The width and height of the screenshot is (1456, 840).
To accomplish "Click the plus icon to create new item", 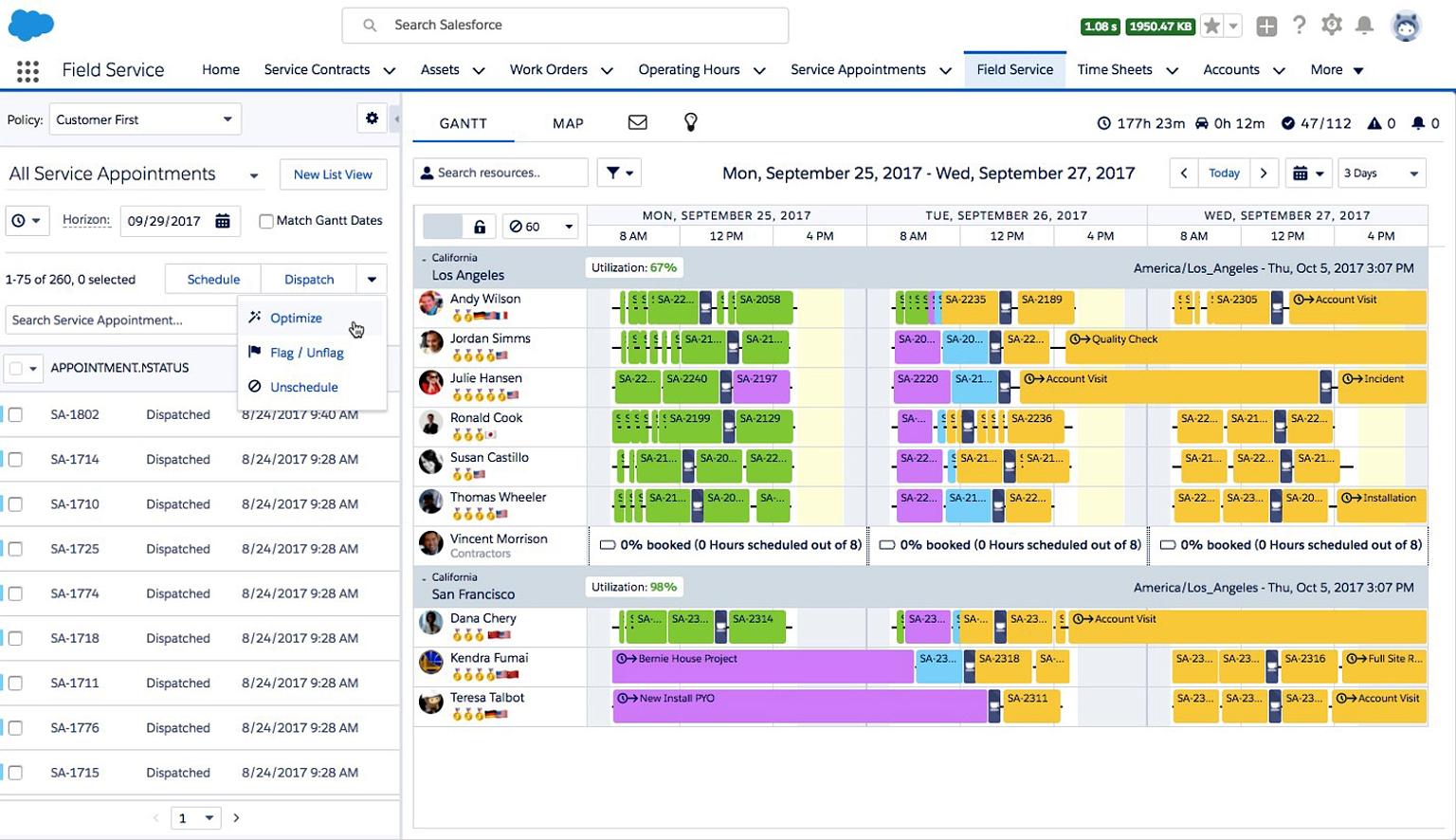I will (x=1266, y=26).
